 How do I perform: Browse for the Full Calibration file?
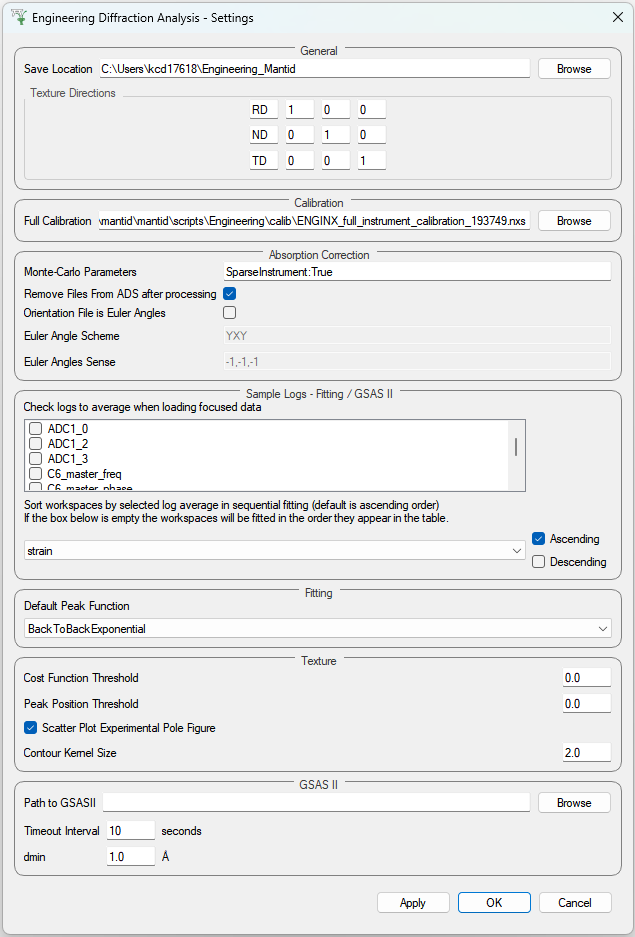pyautogui.click(x=574, y=221)
